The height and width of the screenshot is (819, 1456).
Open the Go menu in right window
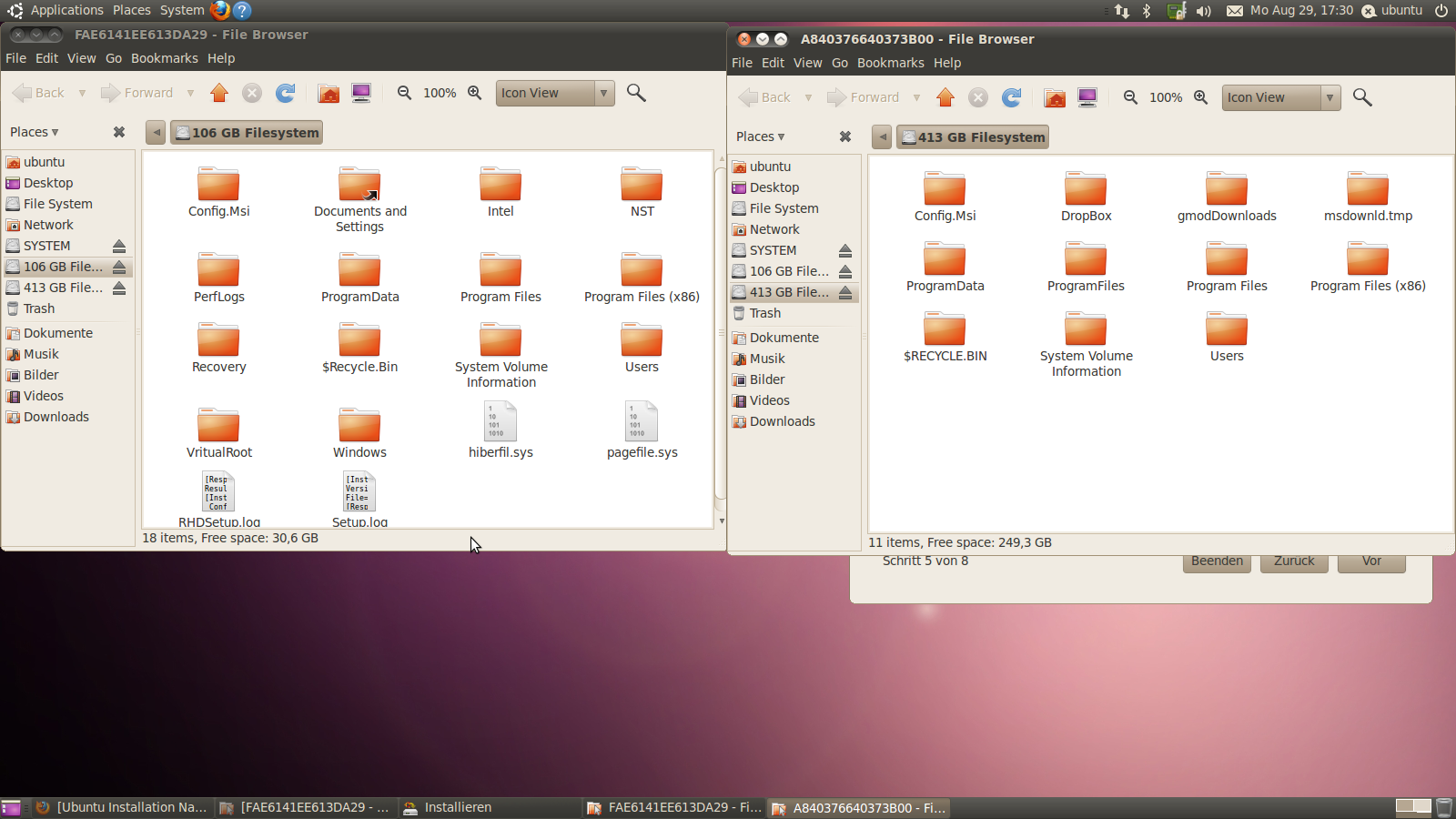839,63
